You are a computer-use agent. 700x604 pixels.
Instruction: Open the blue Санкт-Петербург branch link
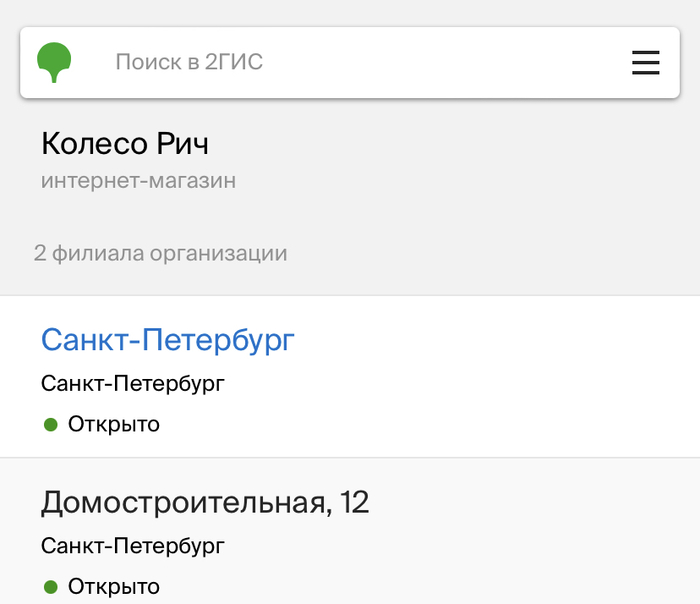(168, 340)
